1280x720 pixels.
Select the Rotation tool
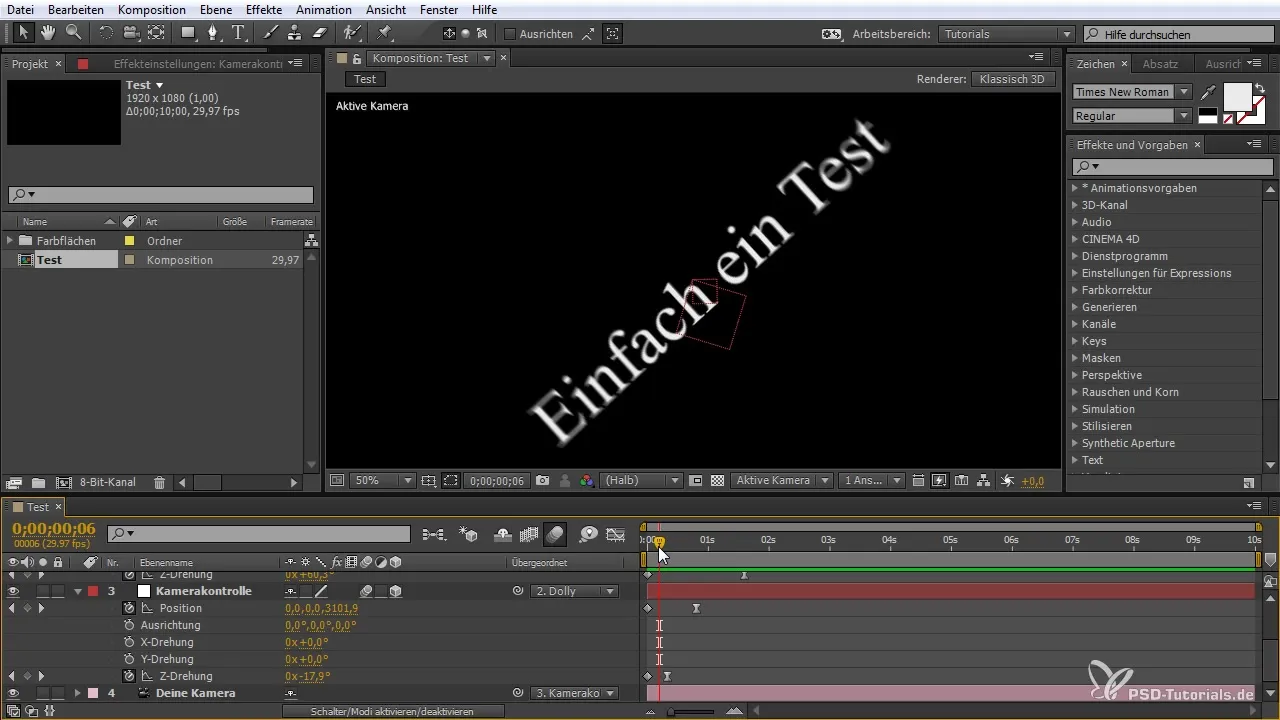click(x=106, y=33)
